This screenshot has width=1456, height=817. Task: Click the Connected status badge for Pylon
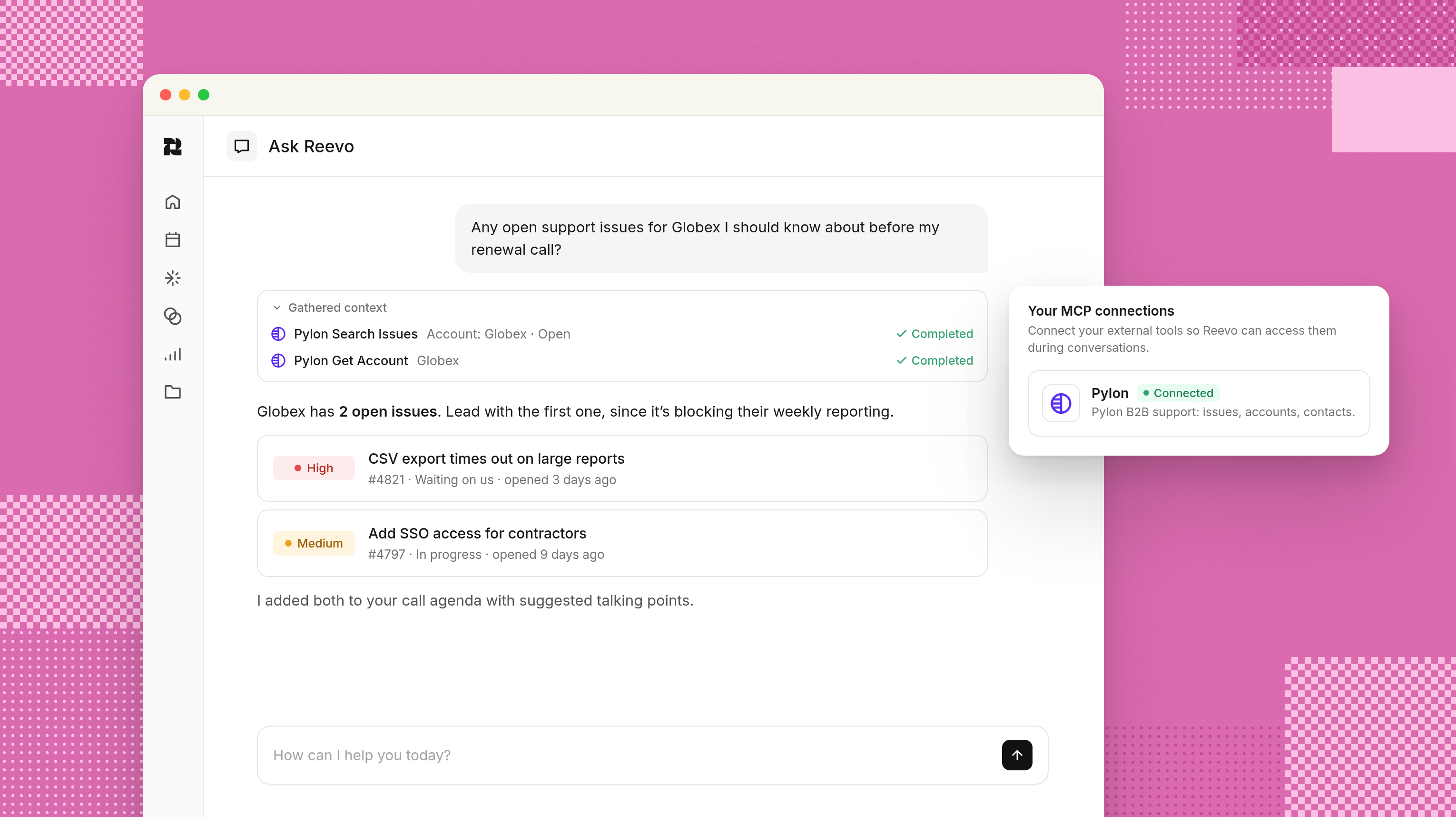pos(1178,393)
